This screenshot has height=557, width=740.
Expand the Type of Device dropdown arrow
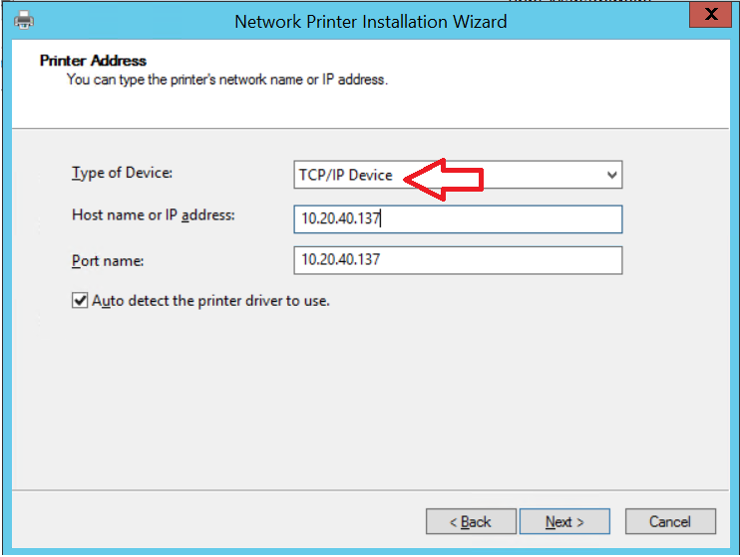coord(612,176)
